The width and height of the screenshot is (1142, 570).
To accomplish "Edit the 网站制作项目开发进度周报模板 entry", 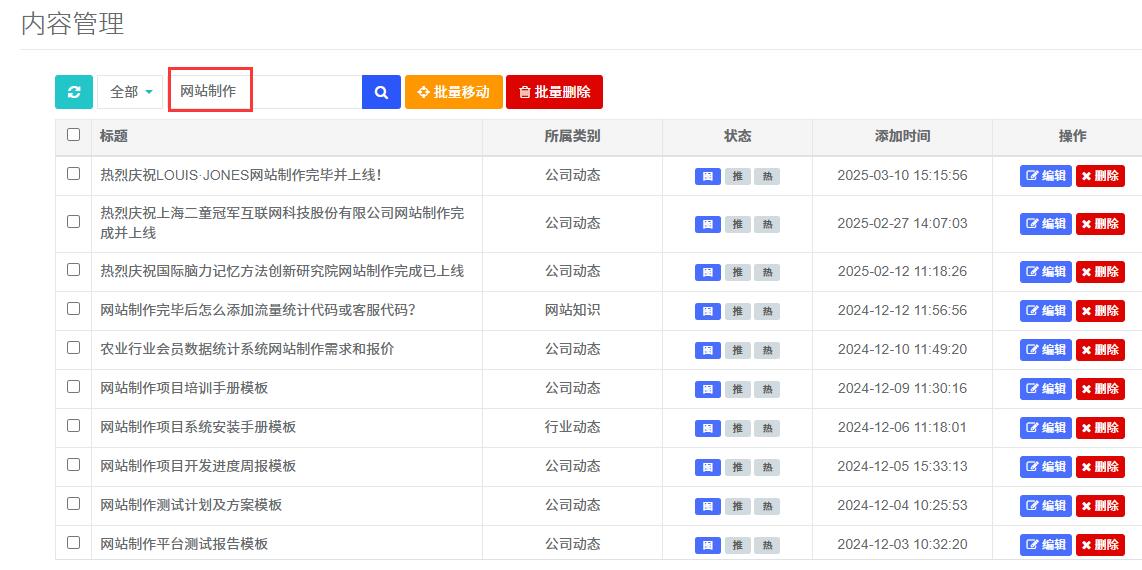I will (1045, 467).
